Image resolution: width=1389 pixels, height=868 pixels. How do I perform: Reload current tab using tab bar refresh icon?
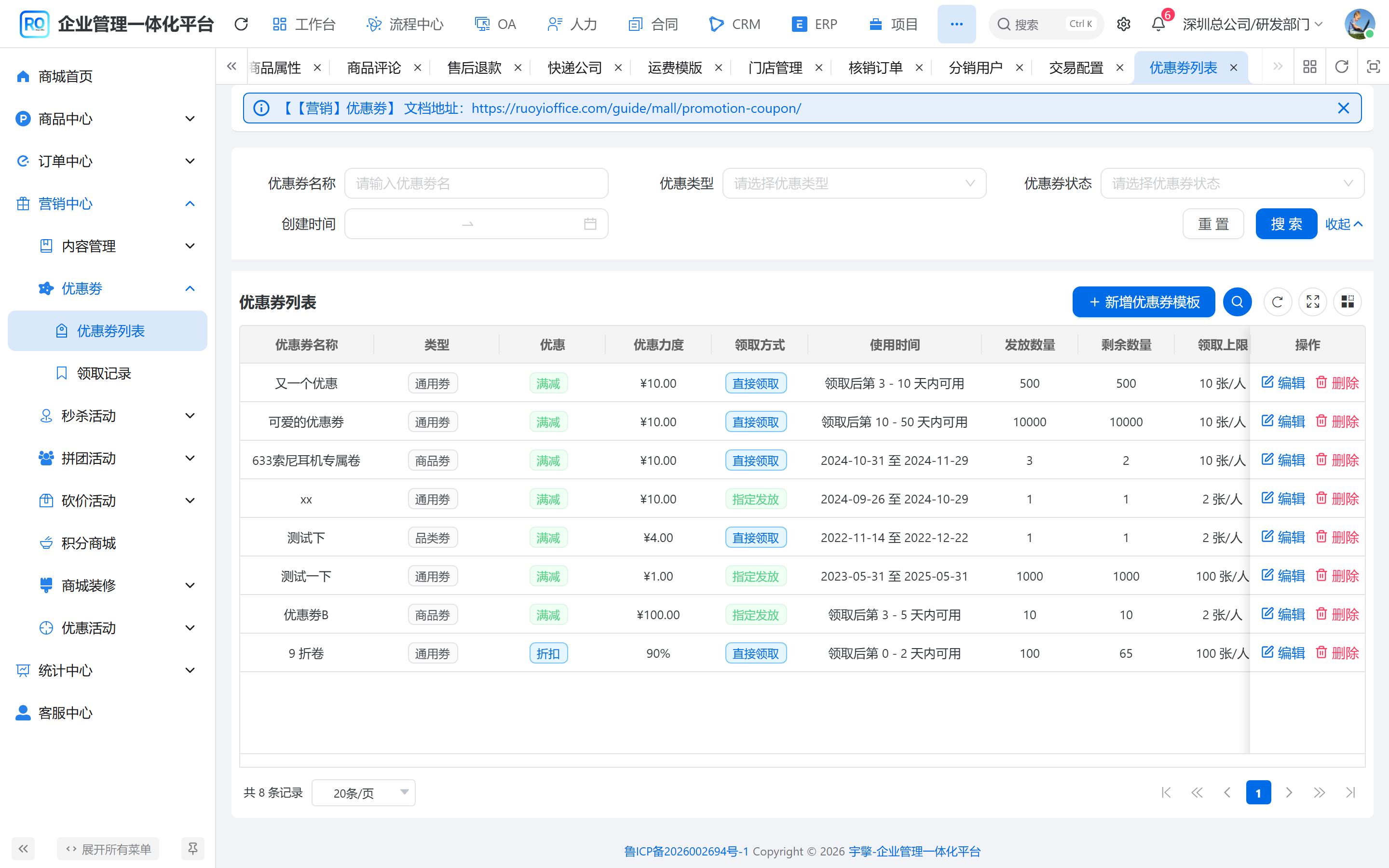(x=1341, y=67)
